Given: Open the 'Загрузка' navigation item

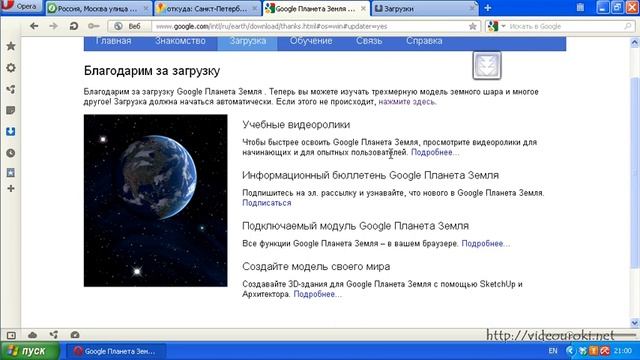Looking at the screenshot, I should click(x=248, y=41).
